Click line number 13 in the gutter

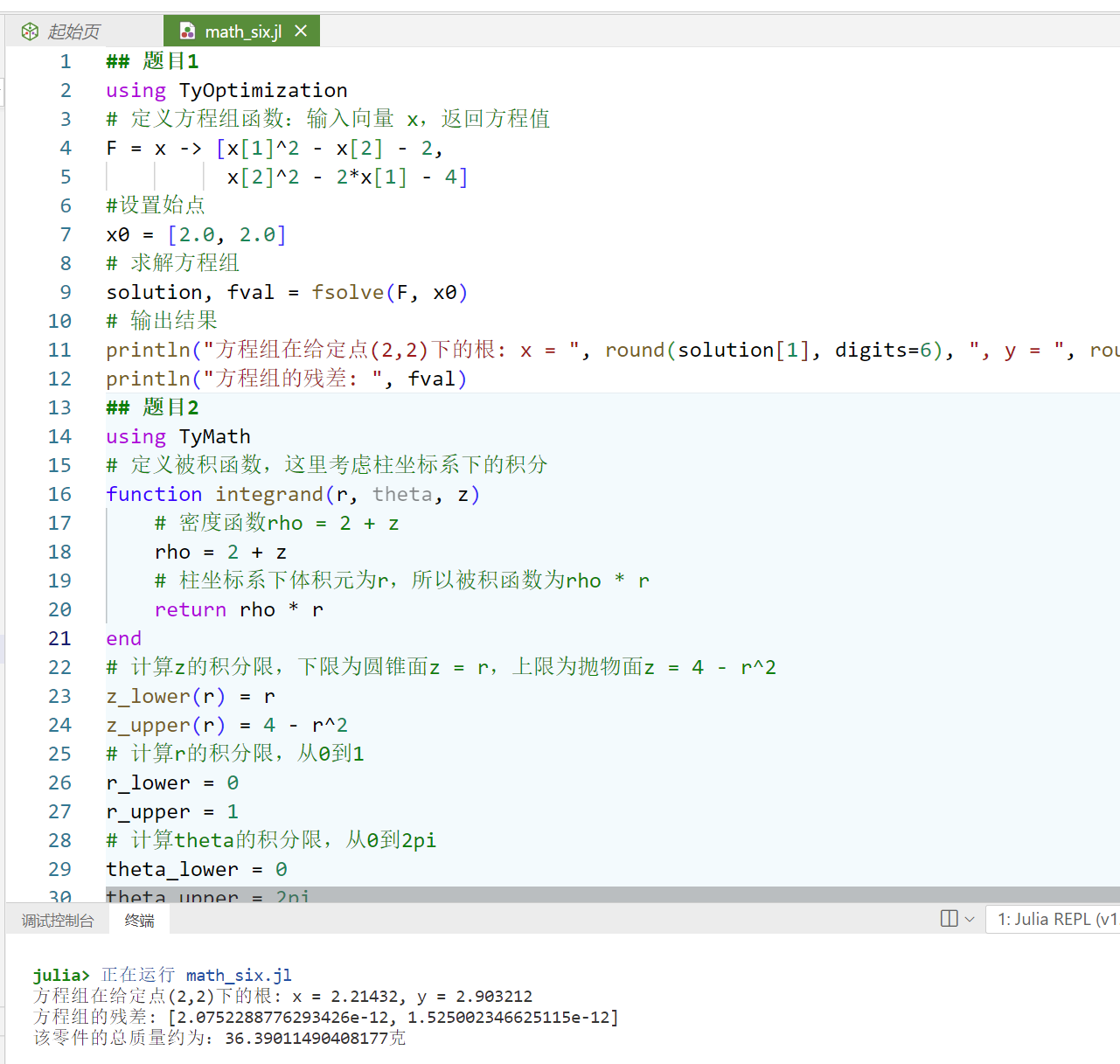tap(59, 407)
